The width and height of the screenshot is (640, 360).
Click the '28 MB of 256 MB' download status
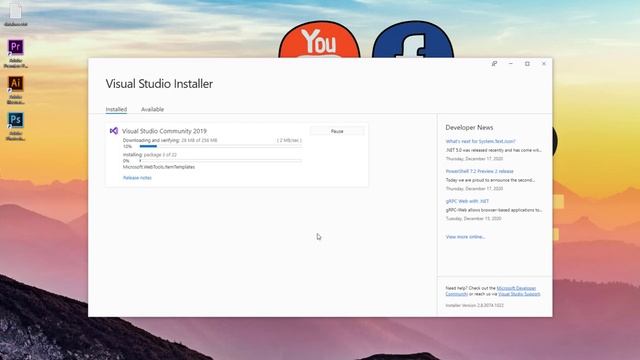coord(199,140)
